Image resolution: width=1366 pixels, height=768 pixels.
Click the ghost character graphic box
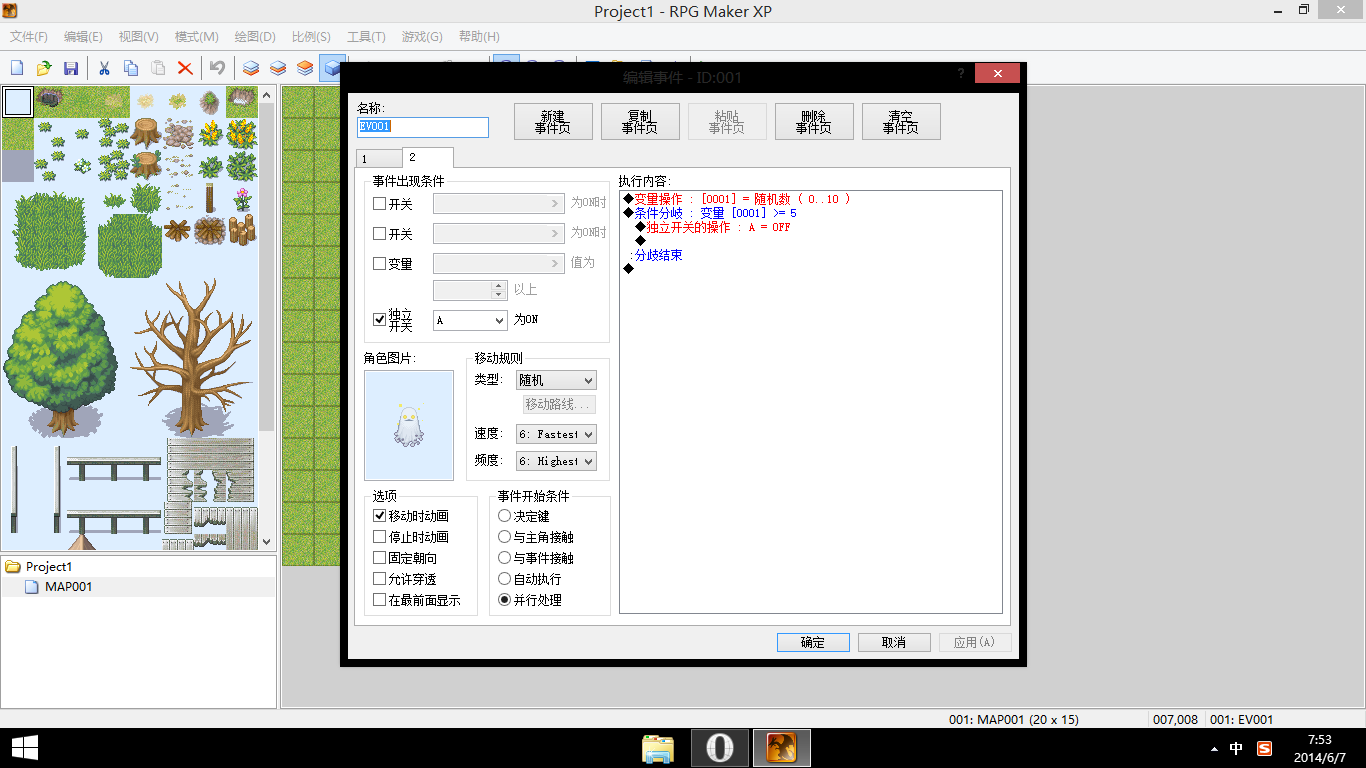click(409, 425)
